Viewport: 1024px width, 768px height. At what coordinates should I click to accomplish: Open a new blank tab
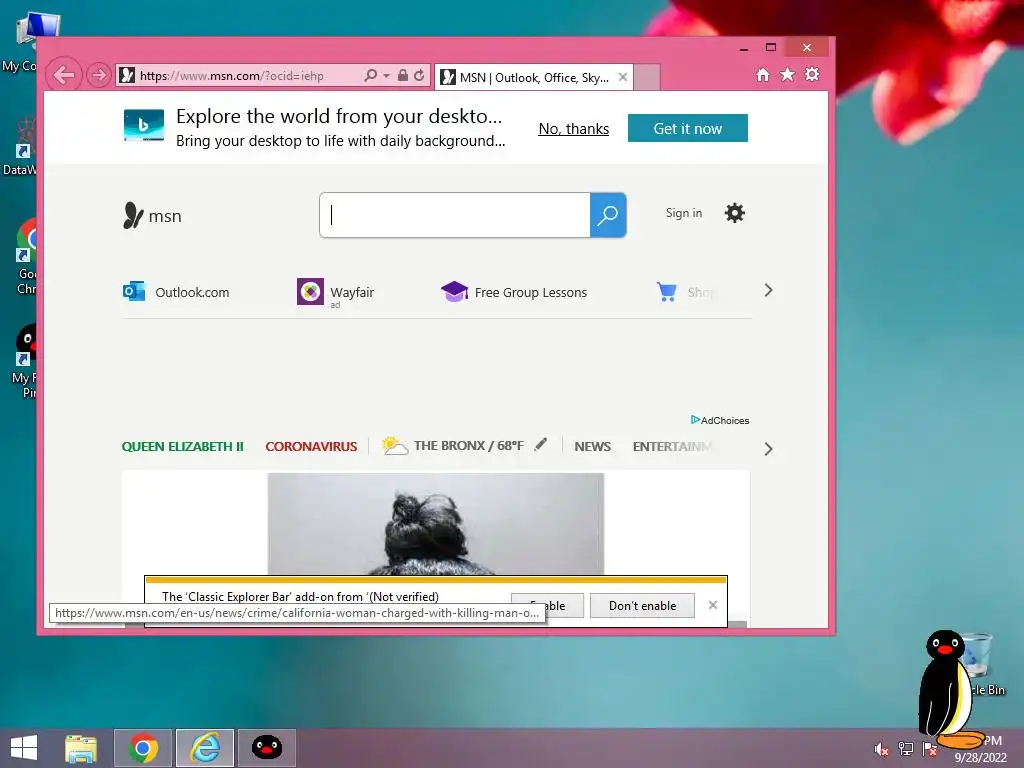tap(647, 77)
